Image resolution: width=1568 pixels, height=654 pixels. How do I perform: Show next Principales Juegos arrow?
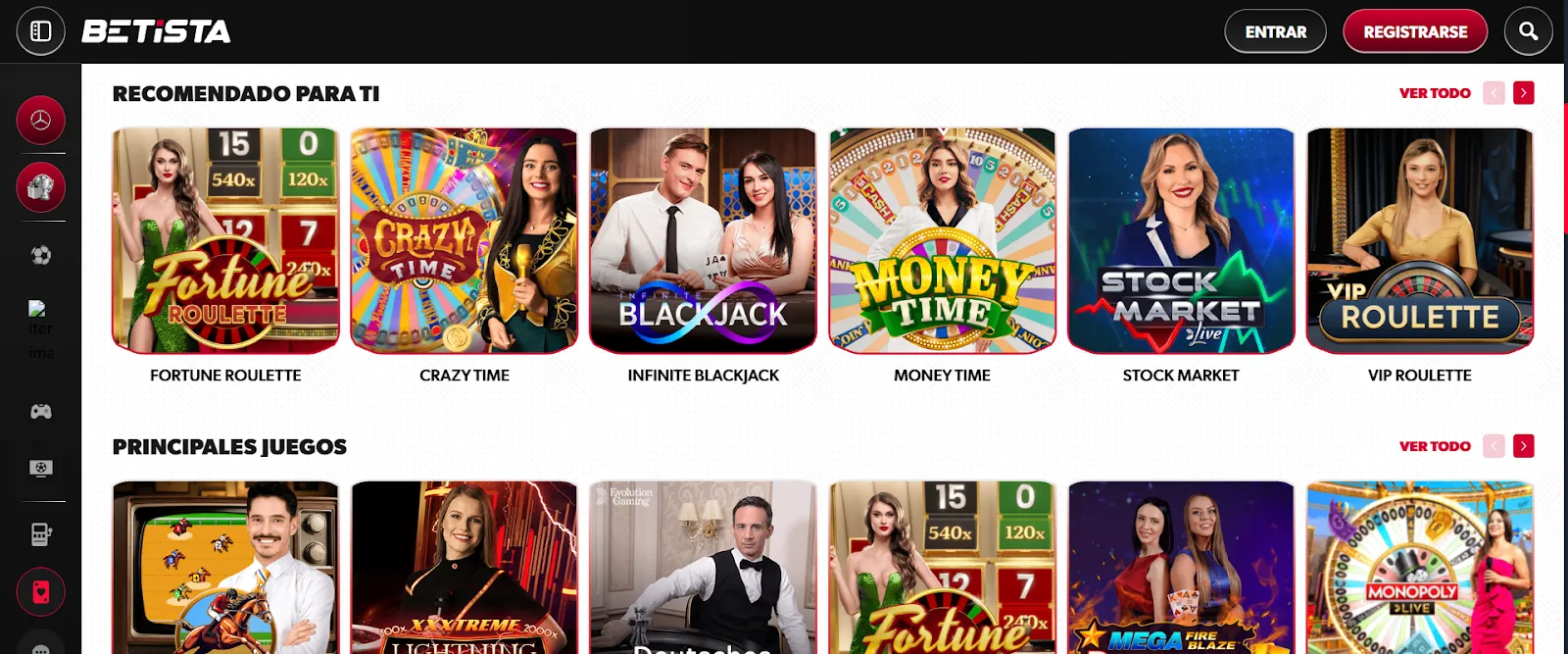(1523, 446)
